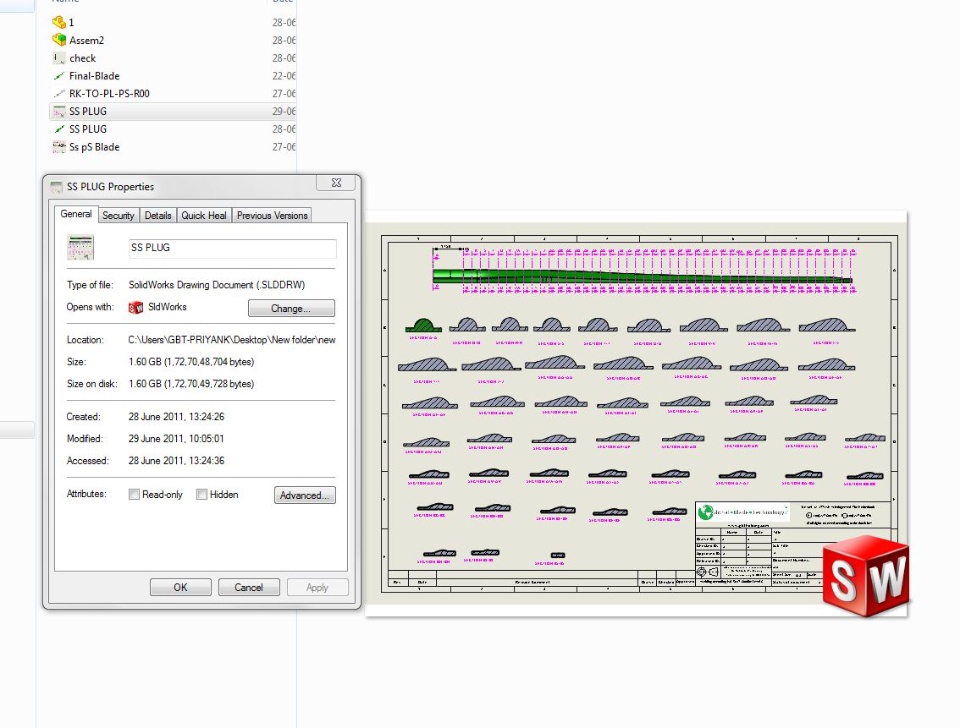Click the Ss pS Blade file name text
Image resolution: width=960 pixels, height=728 pixels.
click(x=94, y=147)
